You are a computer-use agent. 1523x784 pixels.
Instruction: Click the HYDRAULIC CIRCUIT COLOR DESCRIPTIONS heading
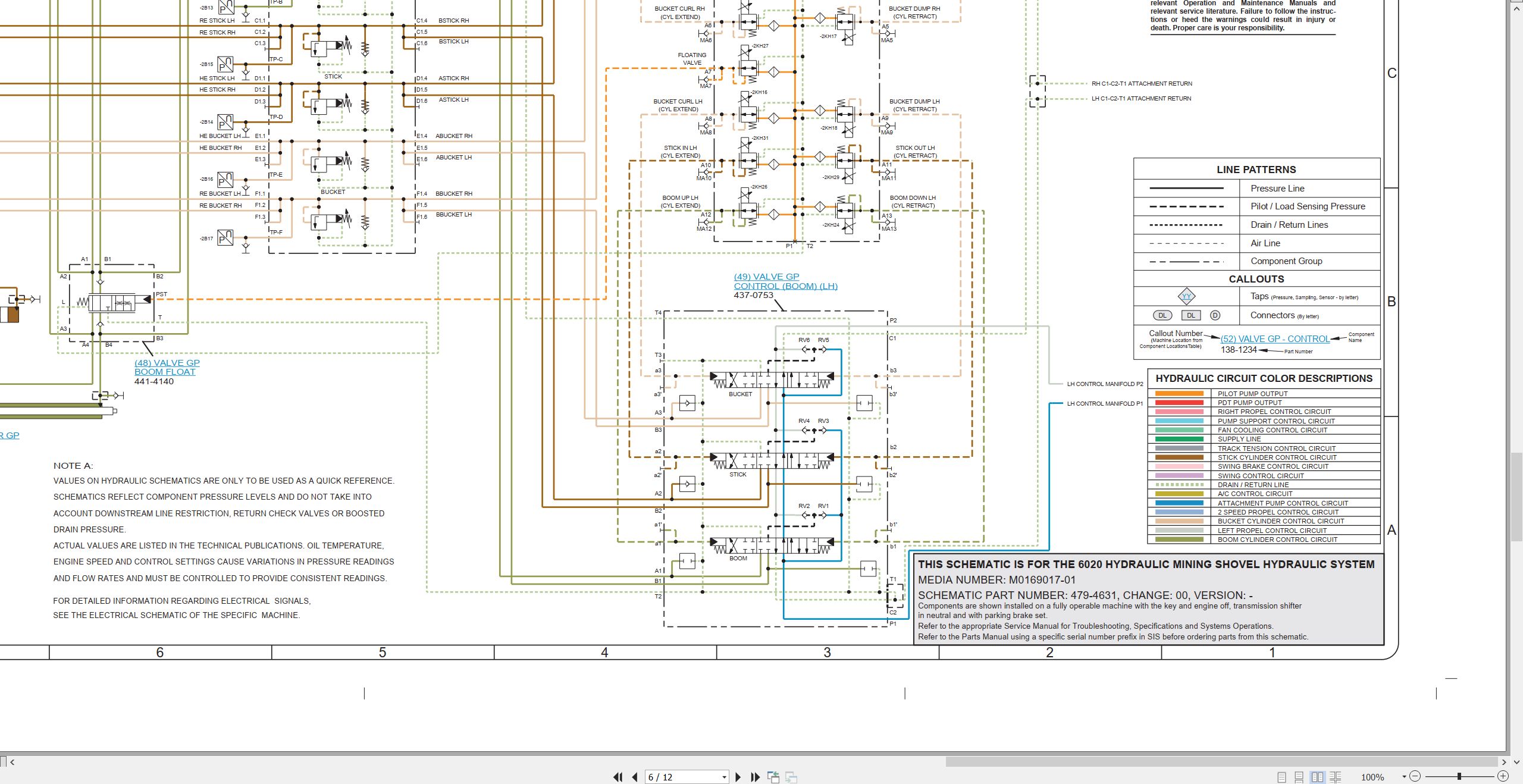pos(1264,378)
